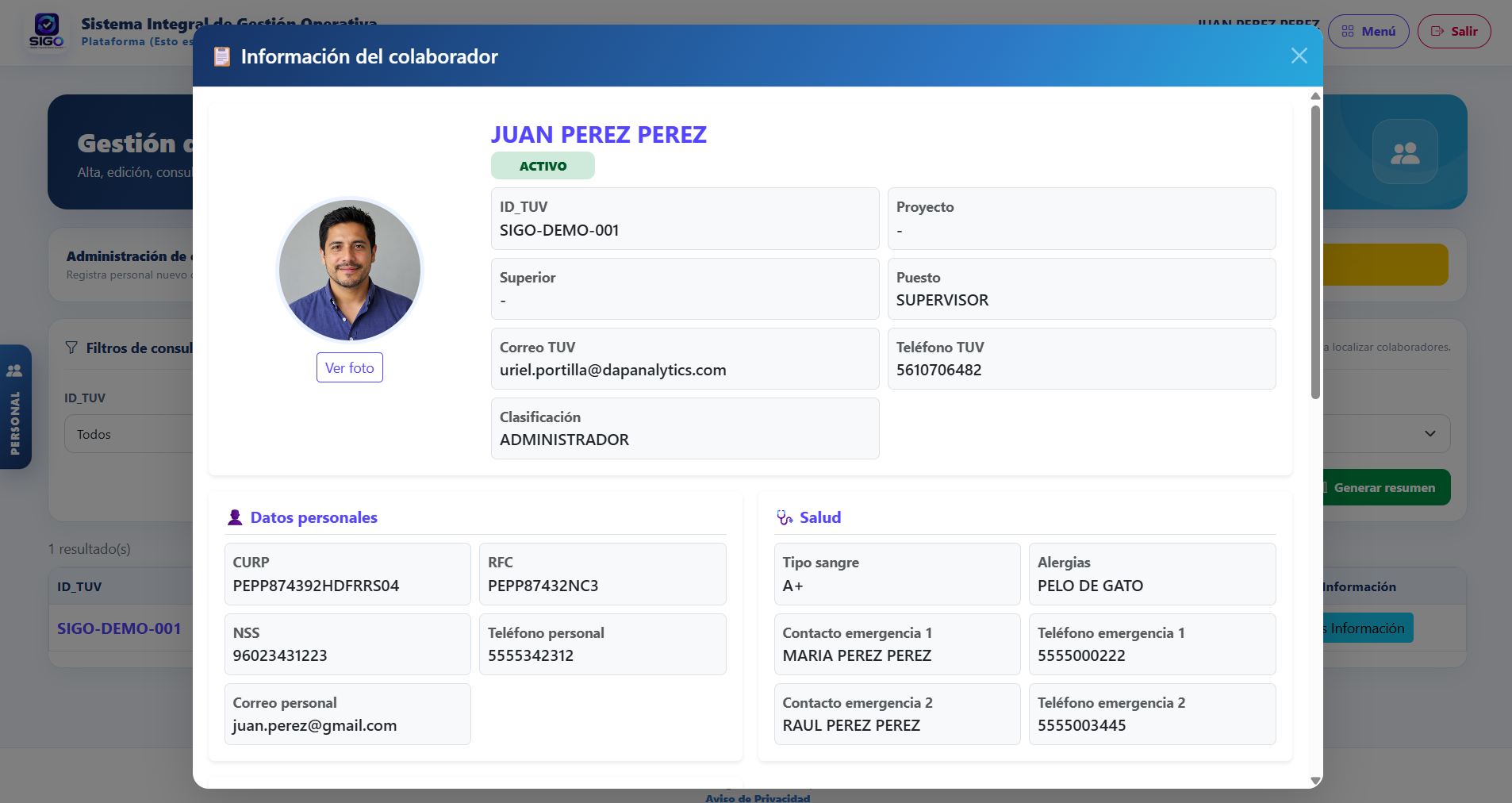Screen dimensions: 1512x803
Task: Click emergency phone 5555003445
Action: point(1081,725)
